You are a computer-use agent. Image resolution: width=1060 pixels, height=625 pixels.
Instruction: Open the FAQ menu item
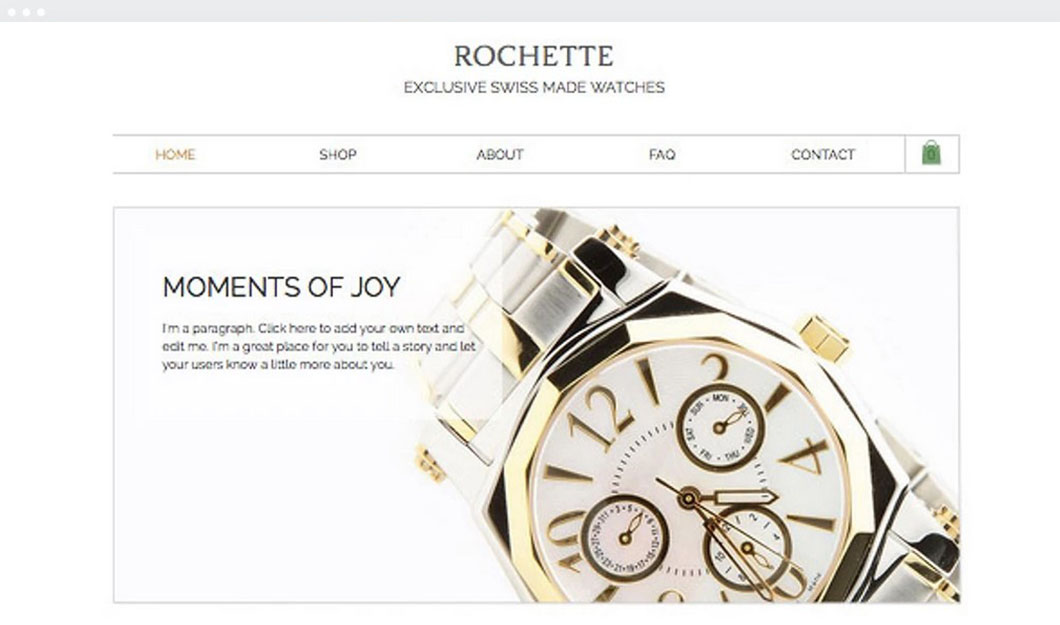(662, 155)
